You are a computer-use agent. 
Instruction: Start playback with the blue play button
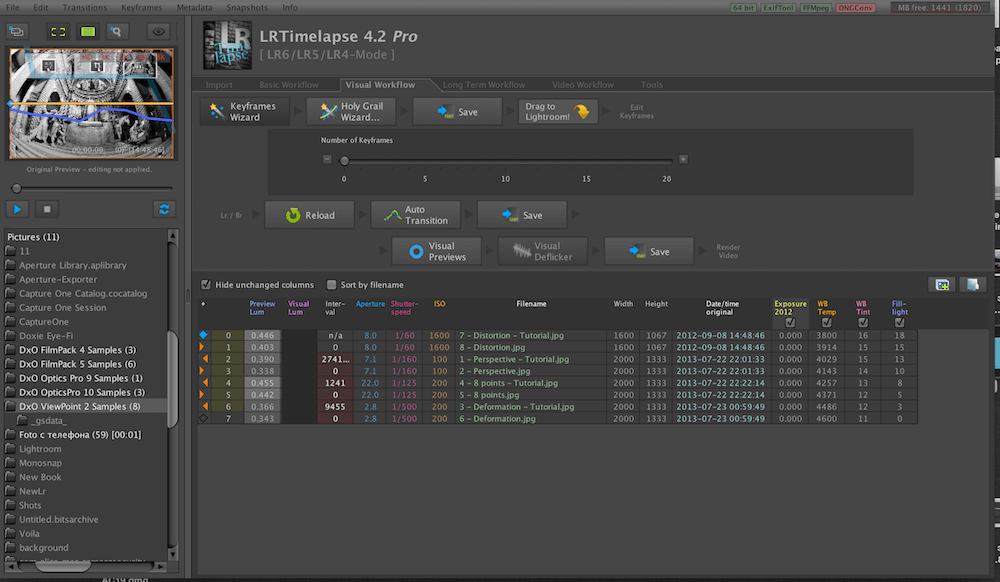pos(17,209)
